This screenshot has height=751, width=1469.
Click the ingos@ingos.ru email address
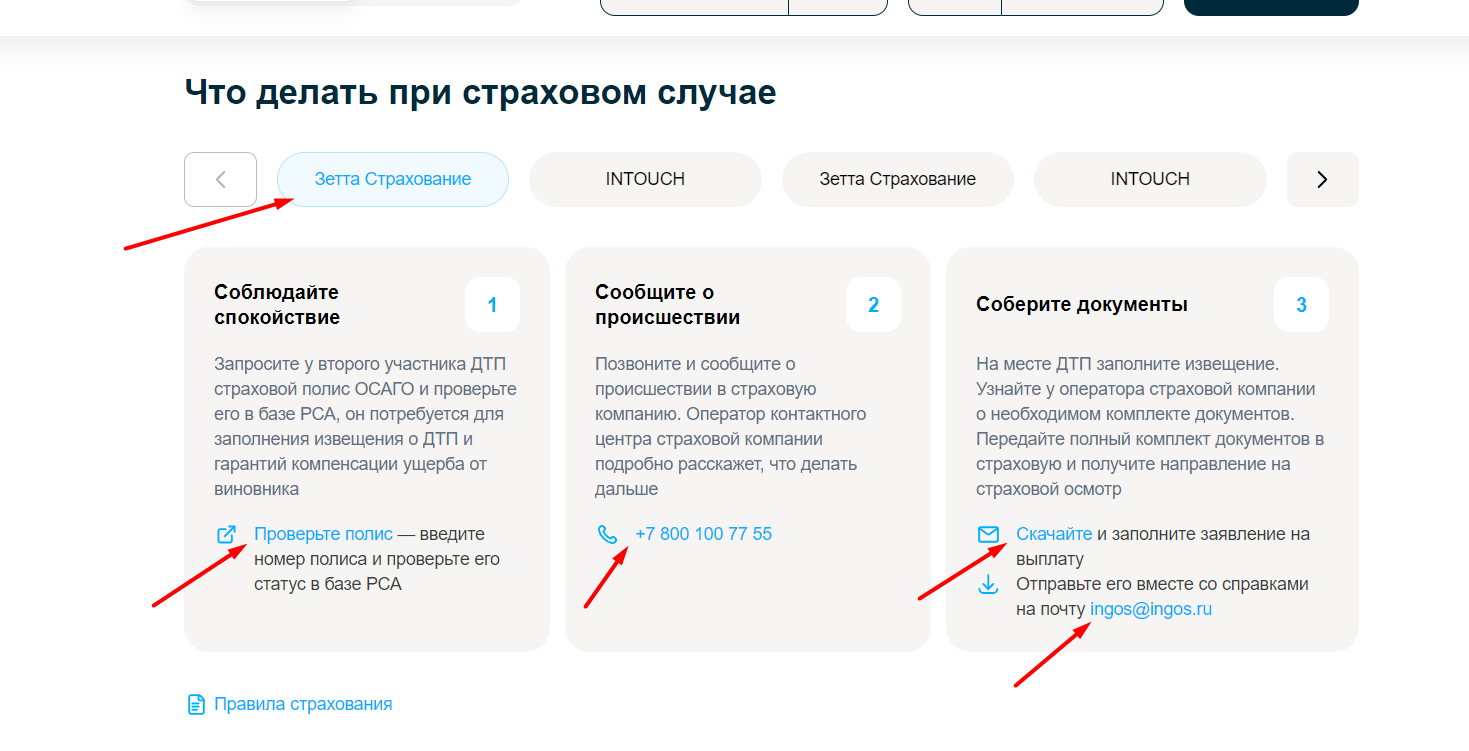[x=1151, y=609]
